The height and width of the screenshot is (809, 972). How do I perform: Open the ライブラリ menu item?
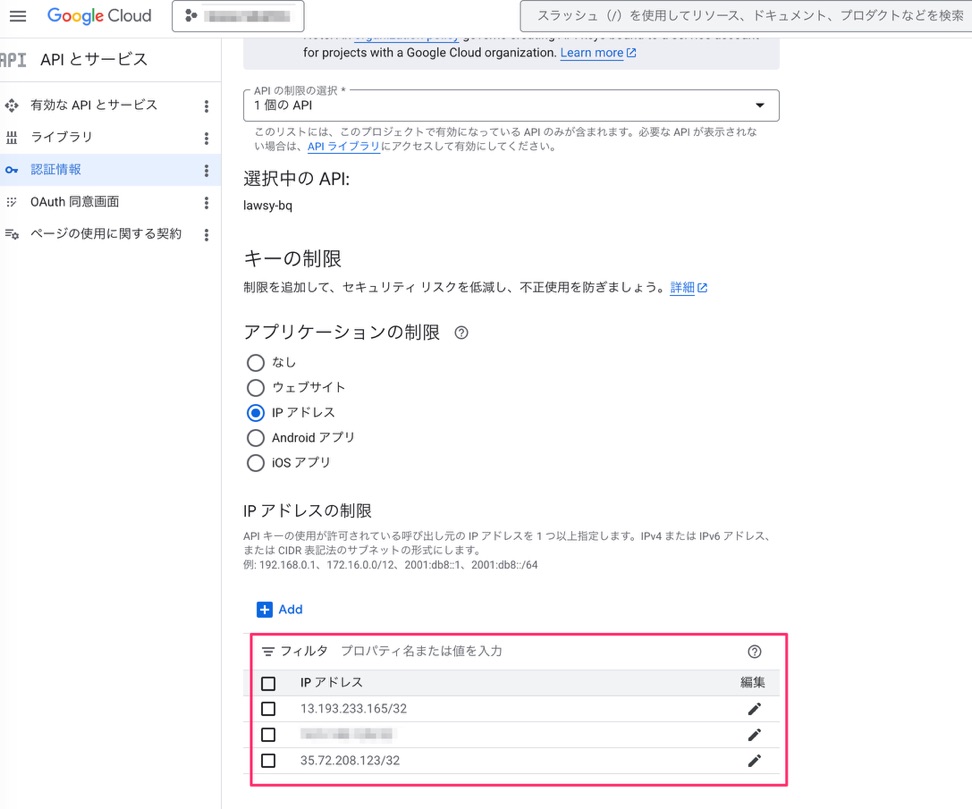61,137
